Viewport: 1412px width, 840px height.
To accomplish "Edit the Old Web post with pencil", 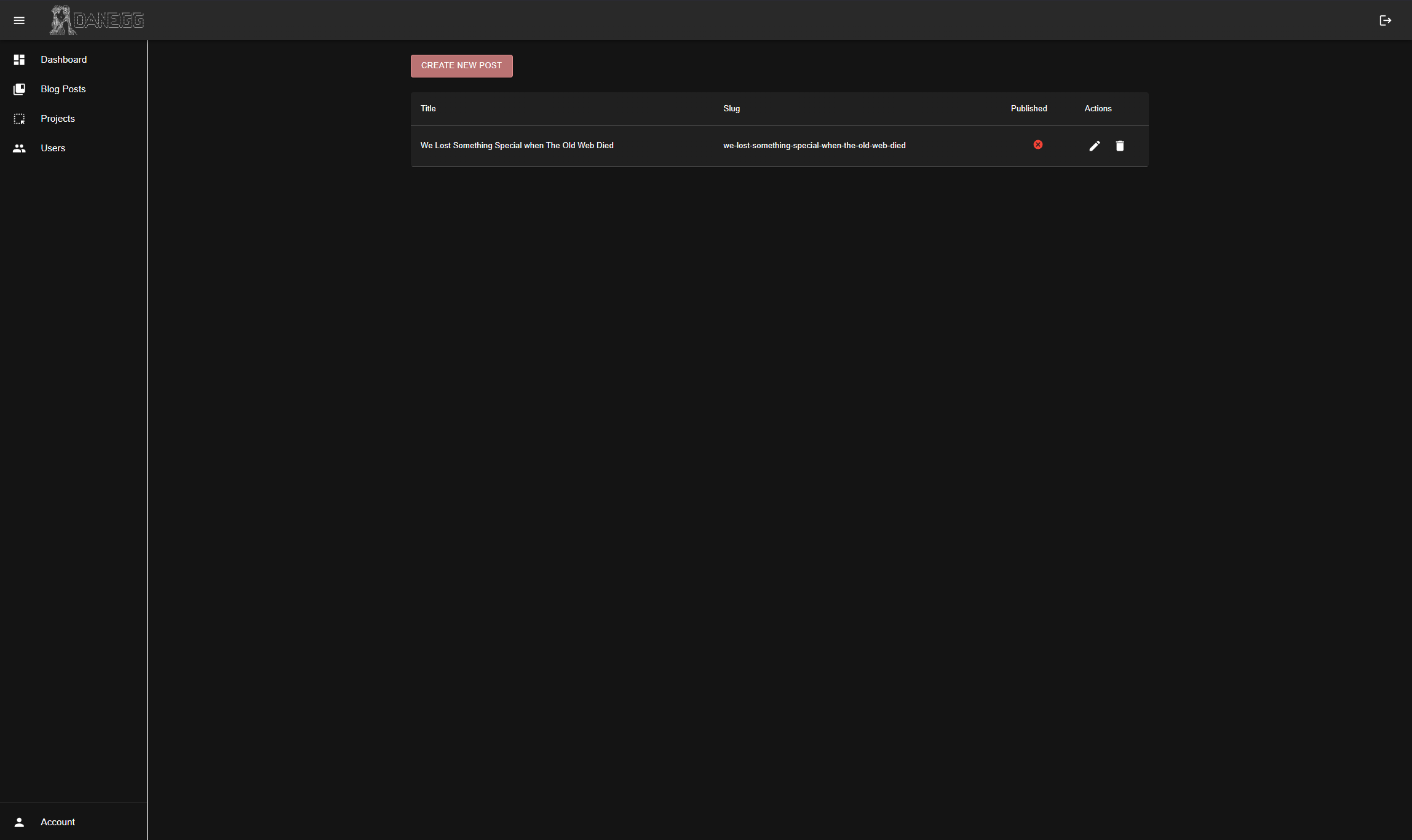I will click(x=1094, y=146).
